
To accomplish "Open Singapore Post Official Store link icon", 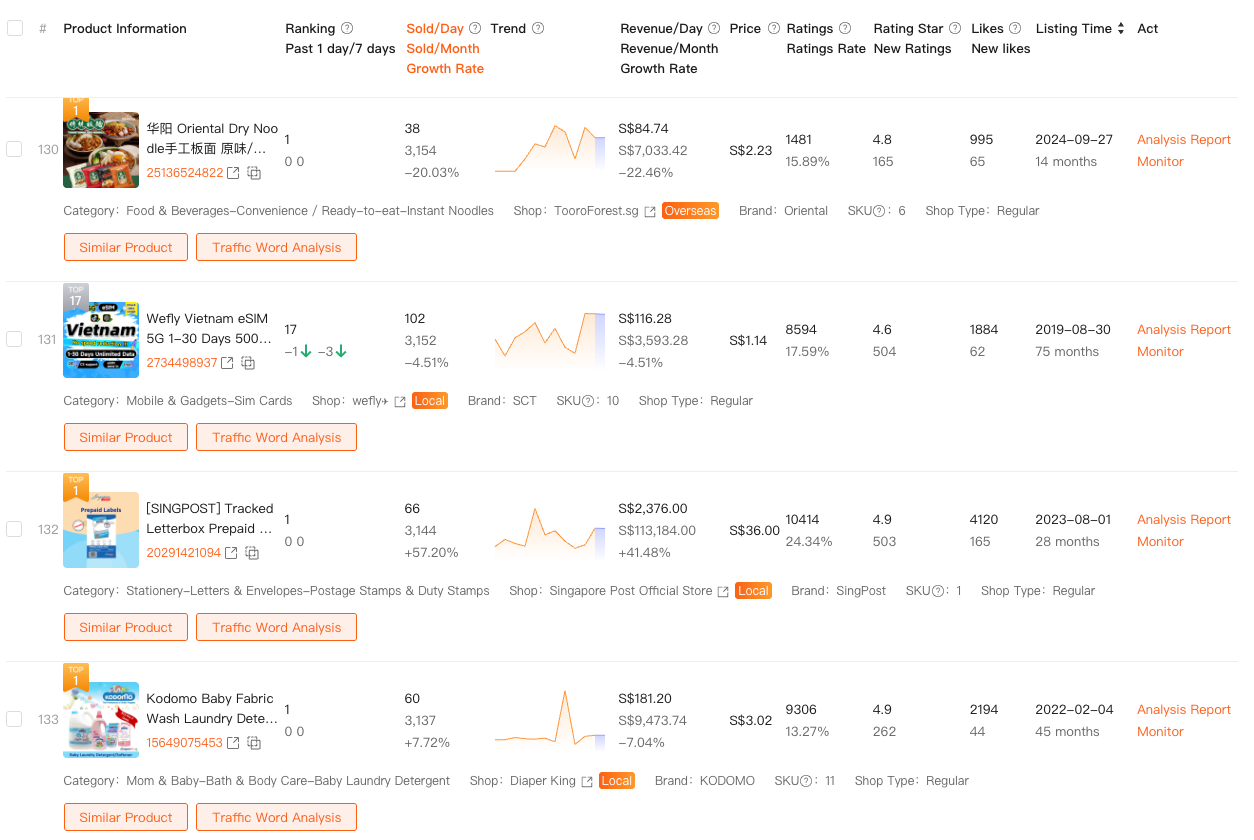I will pos(722,591).
